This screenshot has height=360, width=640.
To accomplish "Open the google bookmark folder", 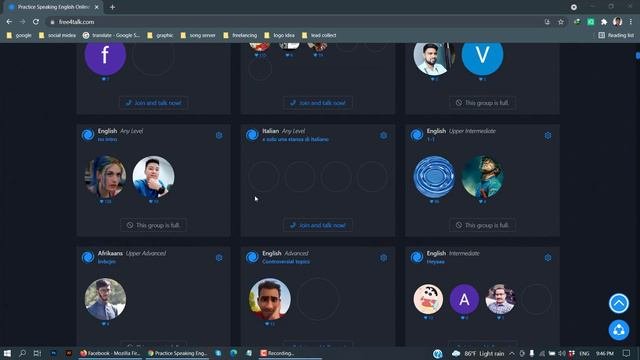I will point(19,36).
